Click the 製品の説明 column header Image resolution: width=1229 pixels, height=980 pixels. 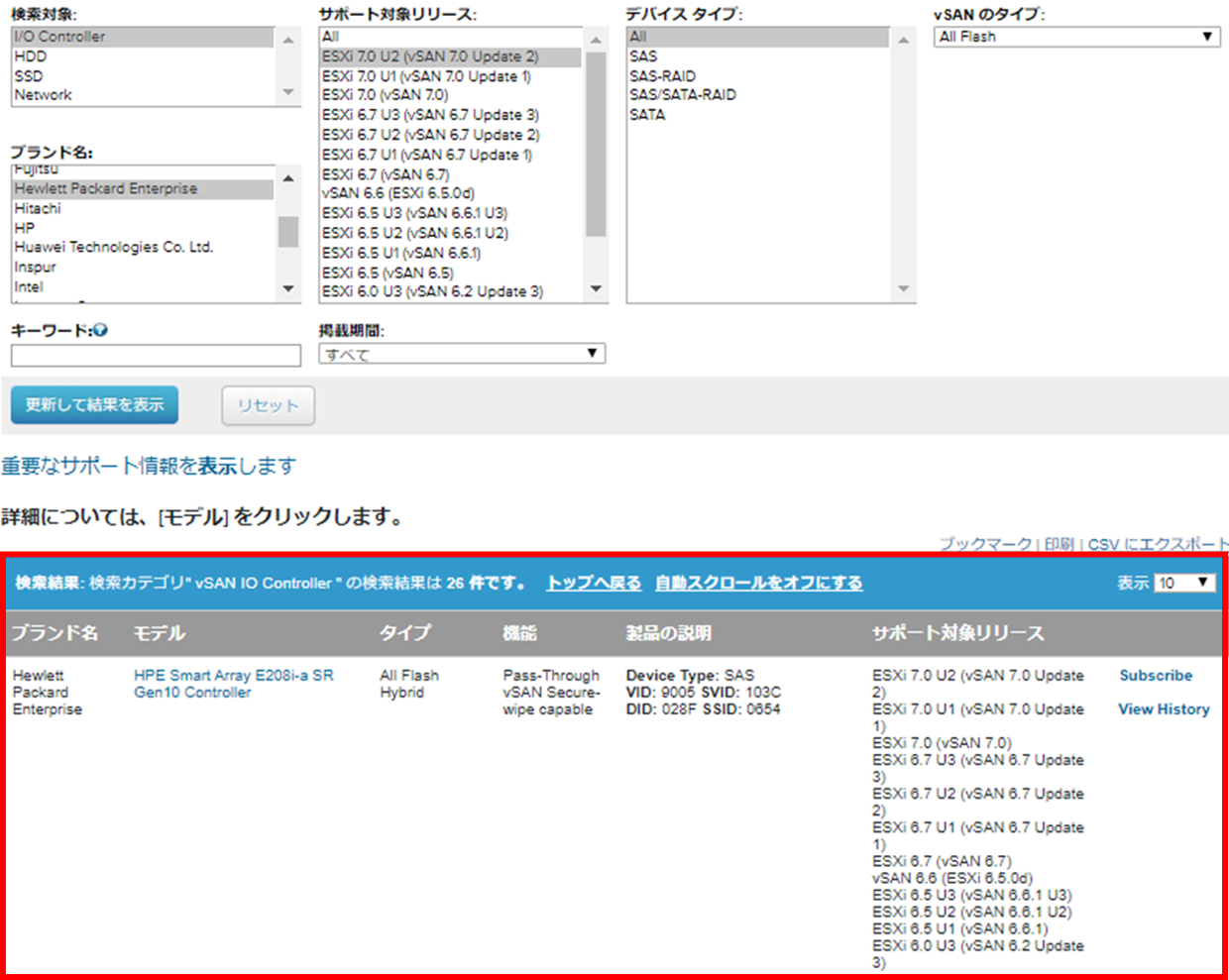[x=669, y=633]
